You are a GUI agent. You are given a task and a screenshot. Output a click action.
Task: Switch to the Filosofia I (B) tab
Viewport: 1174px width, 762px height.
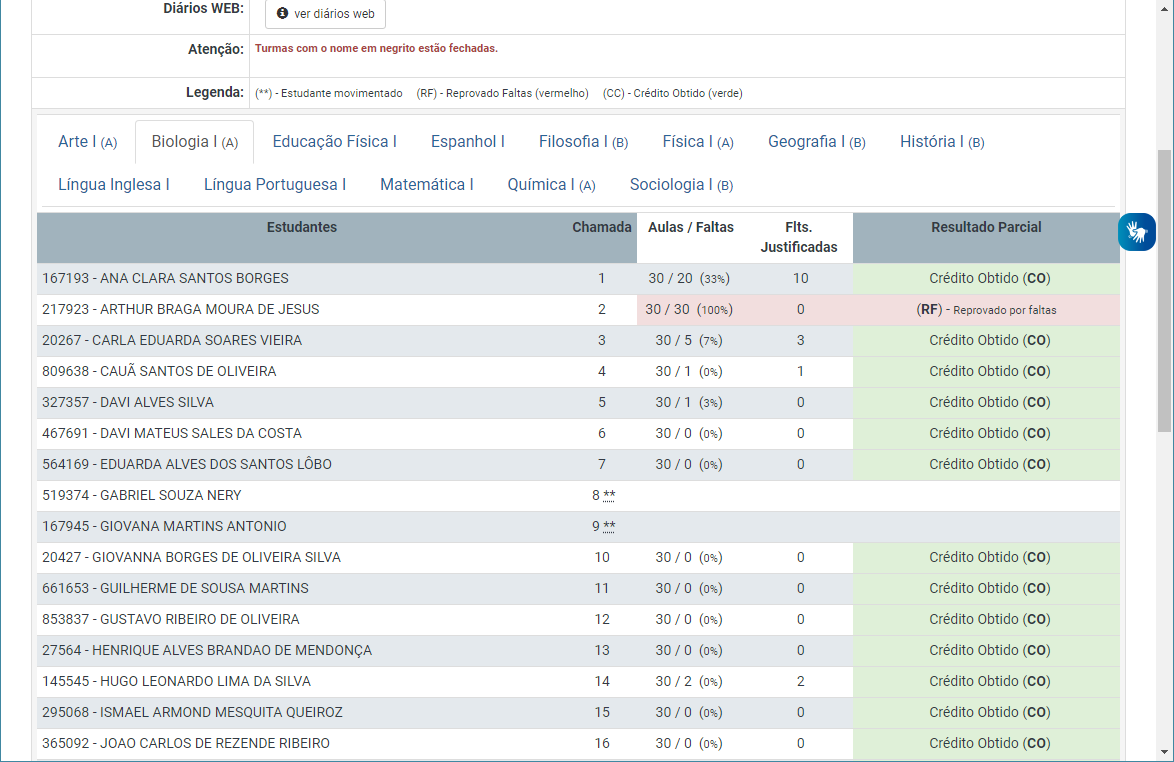pos(583,141)
